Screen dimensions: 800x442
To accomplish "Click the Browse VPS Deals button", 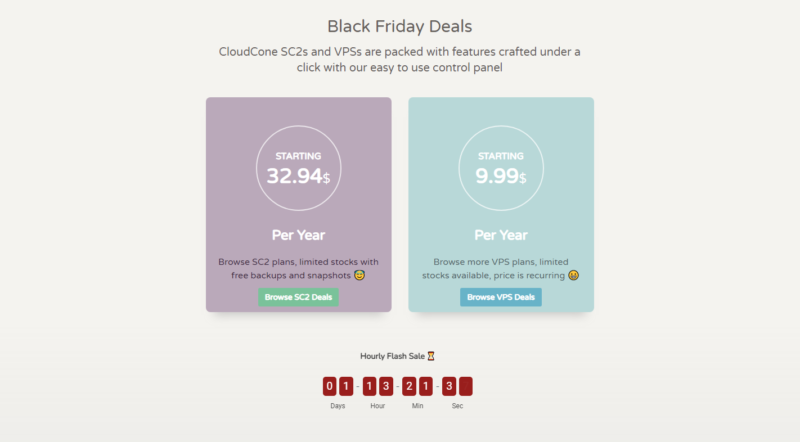I will (500, 297).
